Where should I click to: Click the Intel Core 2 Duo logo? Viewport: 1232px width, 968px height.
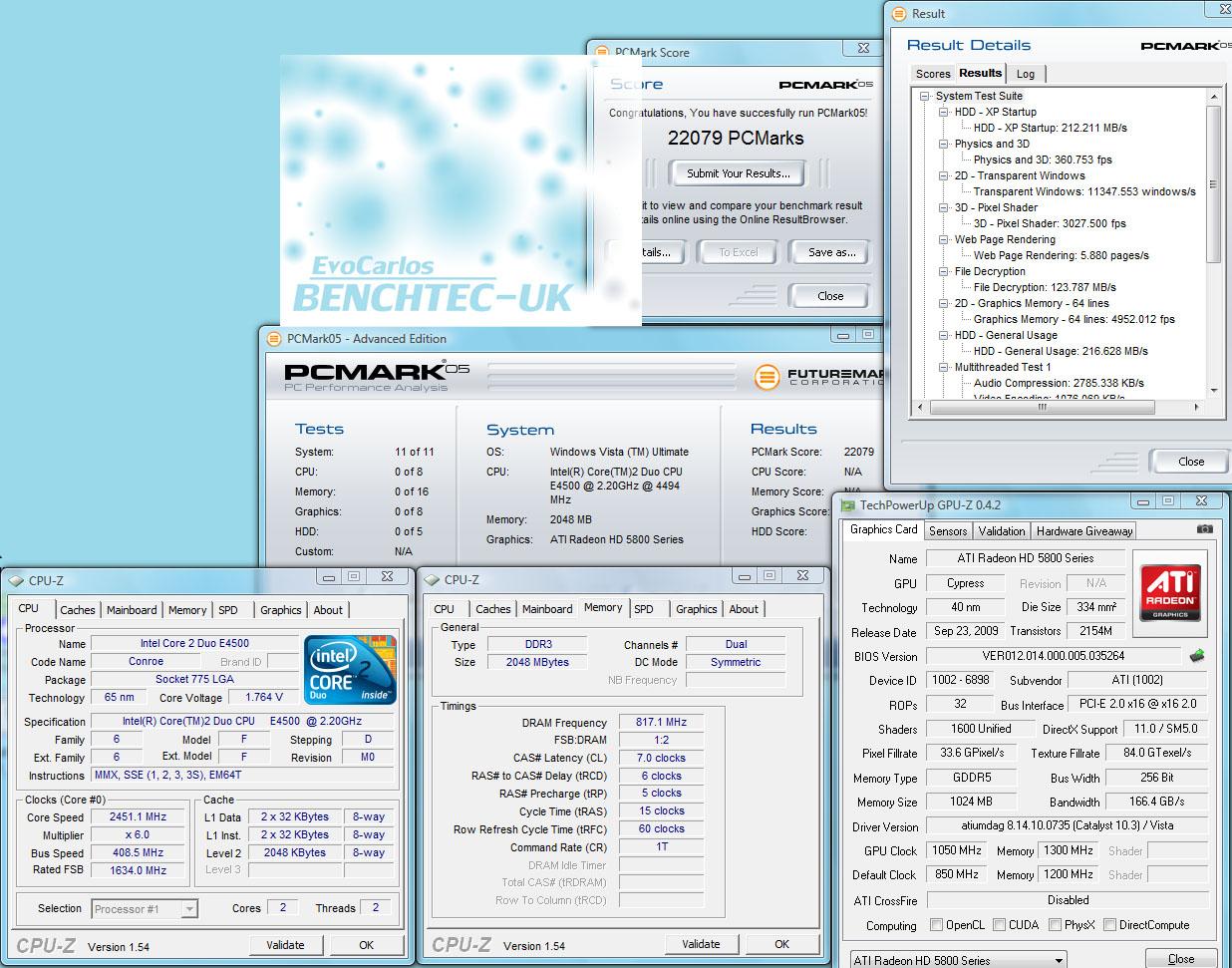(x=351, y=669)
